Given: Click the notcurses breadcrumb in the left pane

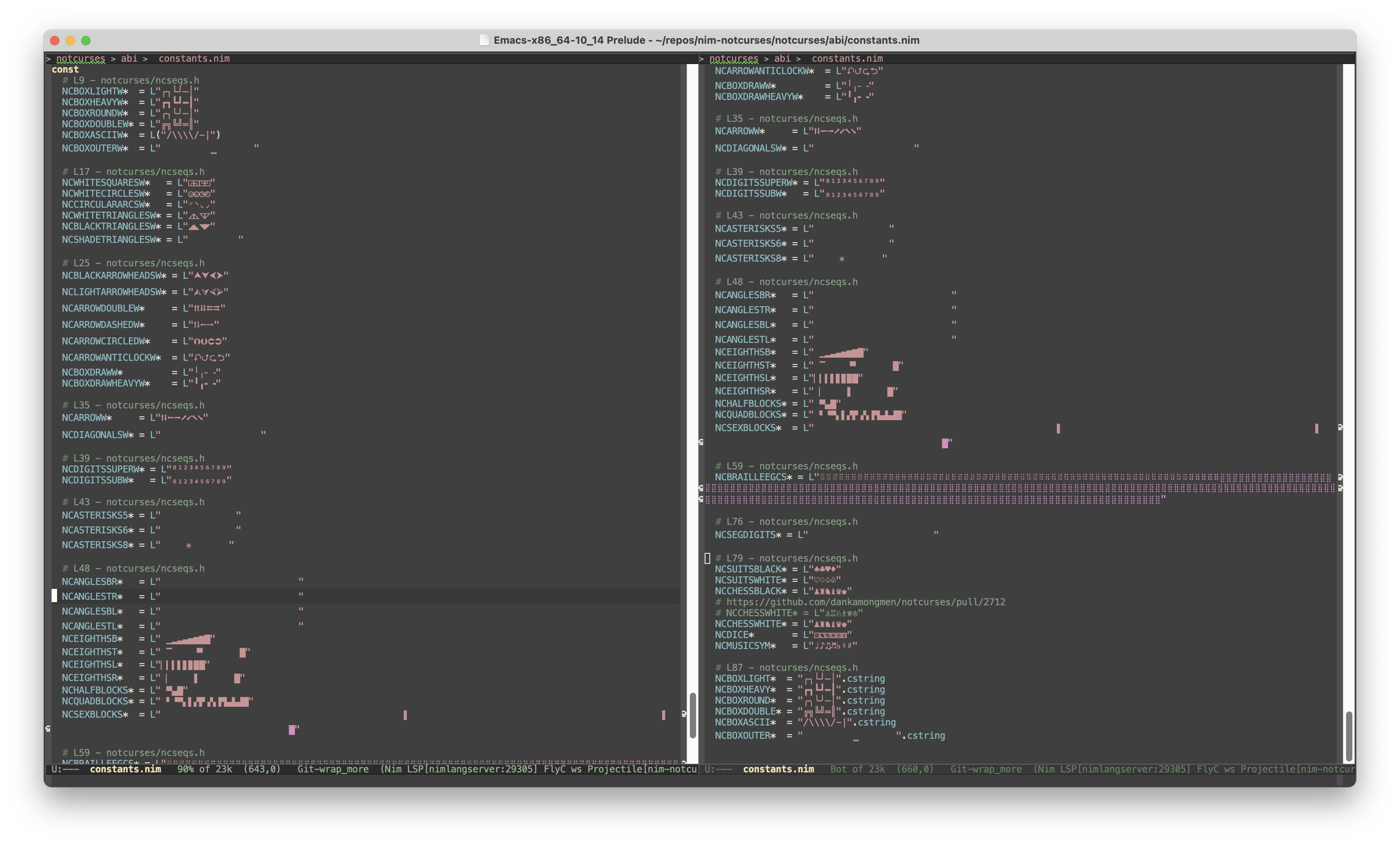Looking at the screenshot, I should 81,59.
